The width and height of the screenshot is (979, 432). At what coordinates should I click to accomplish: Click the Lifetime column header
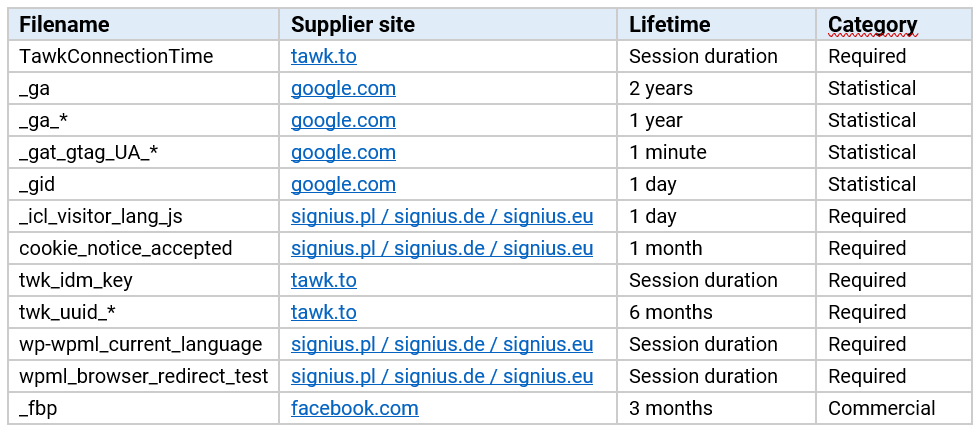(x=669, y=25)
